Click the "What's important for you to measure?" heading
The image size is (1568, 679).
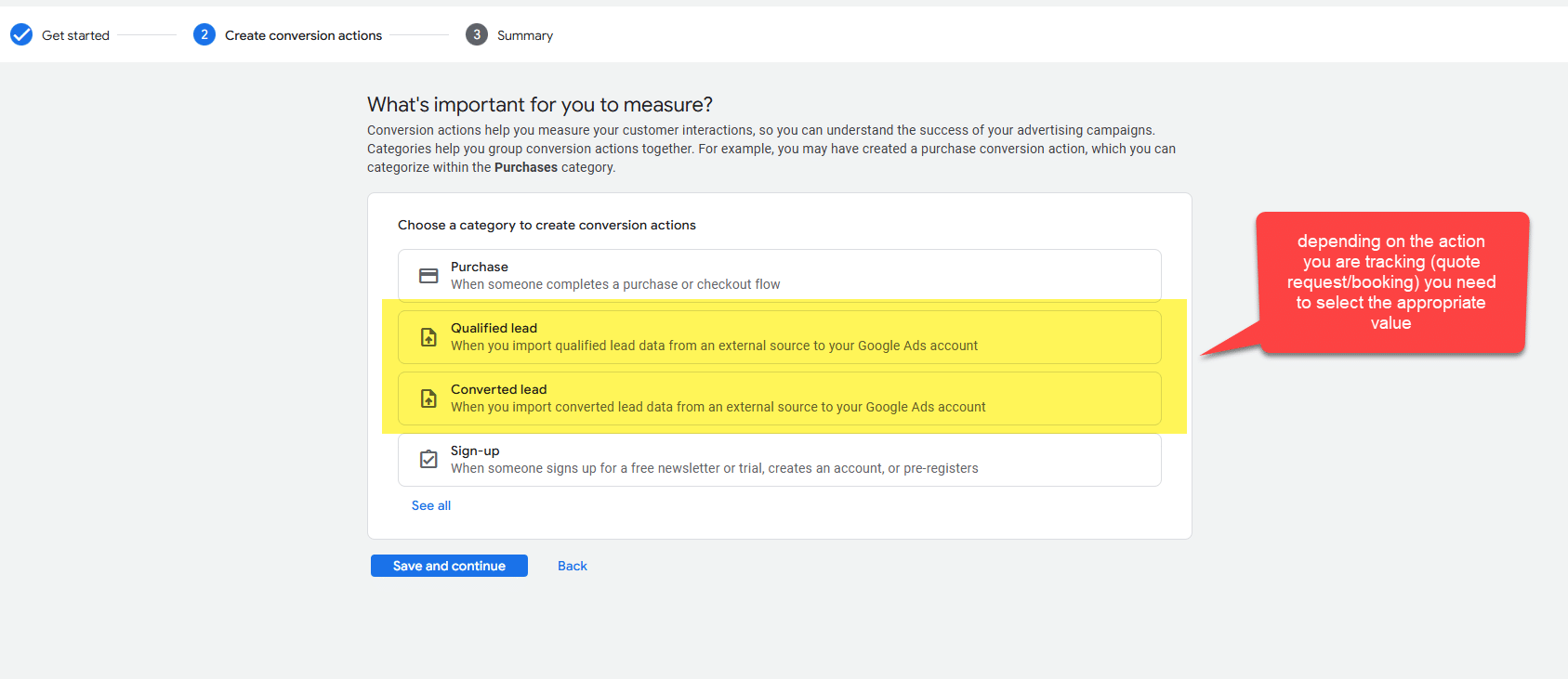click(539, 105)
